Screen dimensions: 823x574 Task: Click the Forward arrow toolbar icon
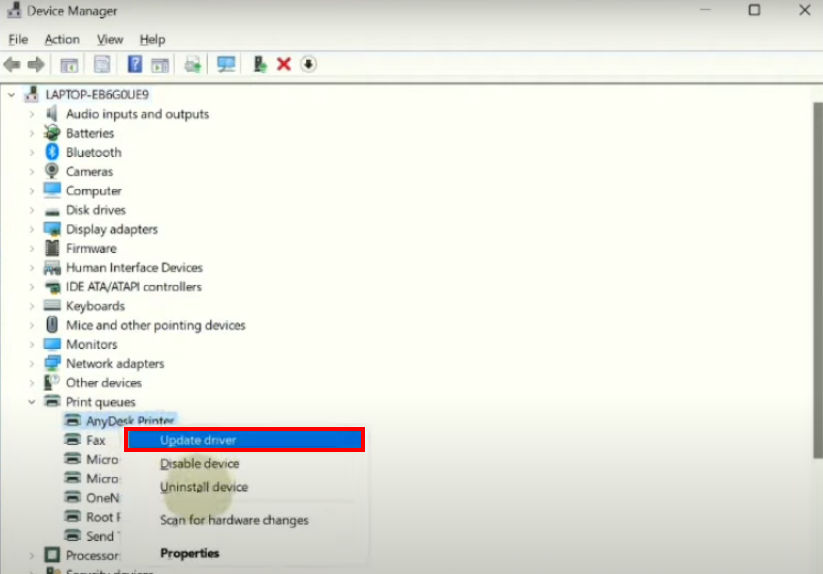pos(36,65)
